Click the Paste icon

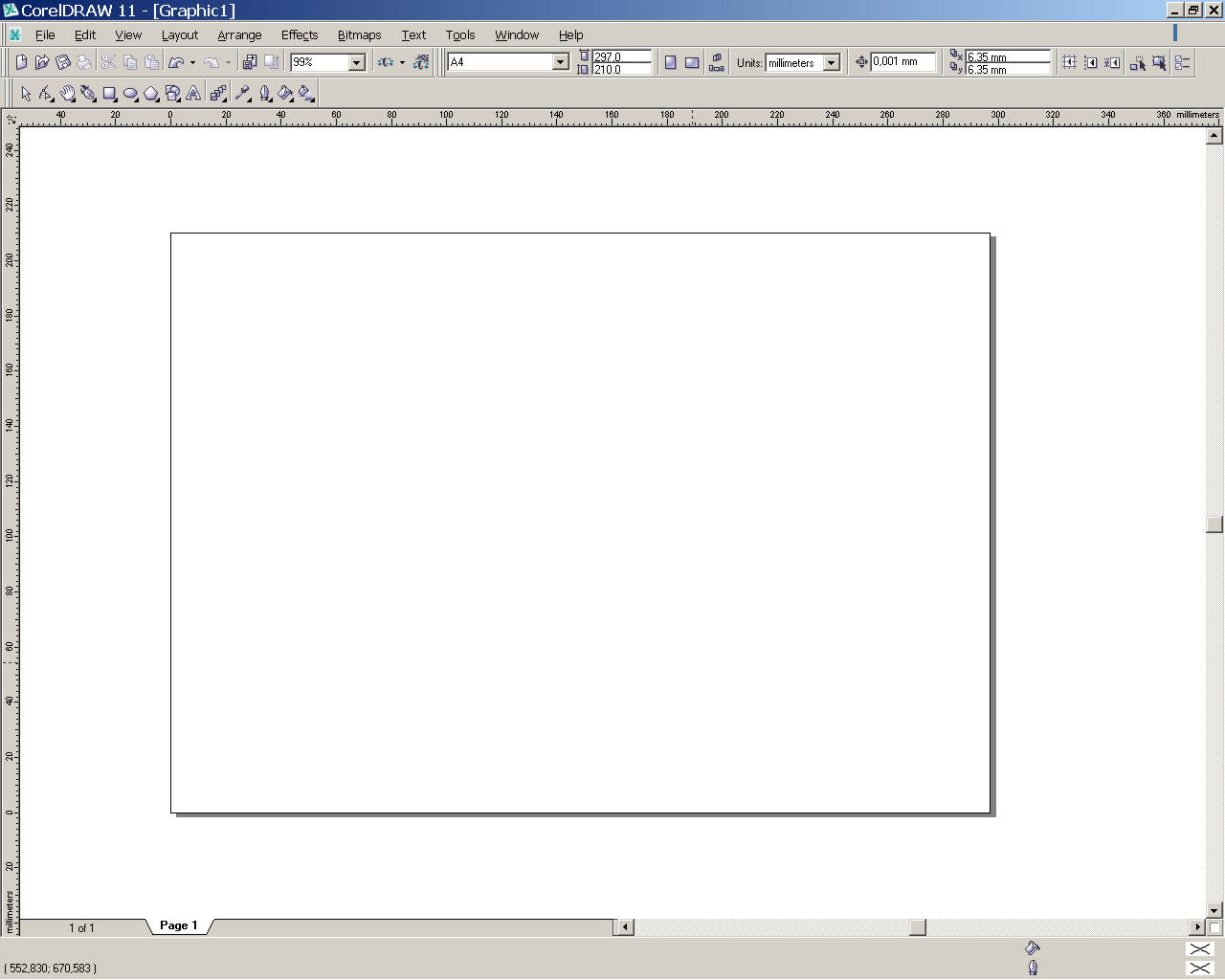coord(151,62)
